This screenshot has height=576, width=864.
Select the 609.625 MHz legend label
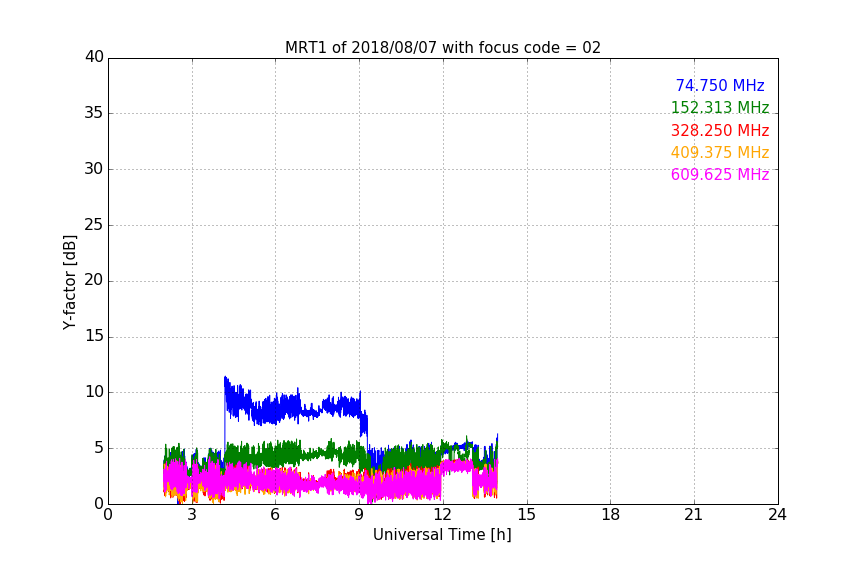click(720, 174)
